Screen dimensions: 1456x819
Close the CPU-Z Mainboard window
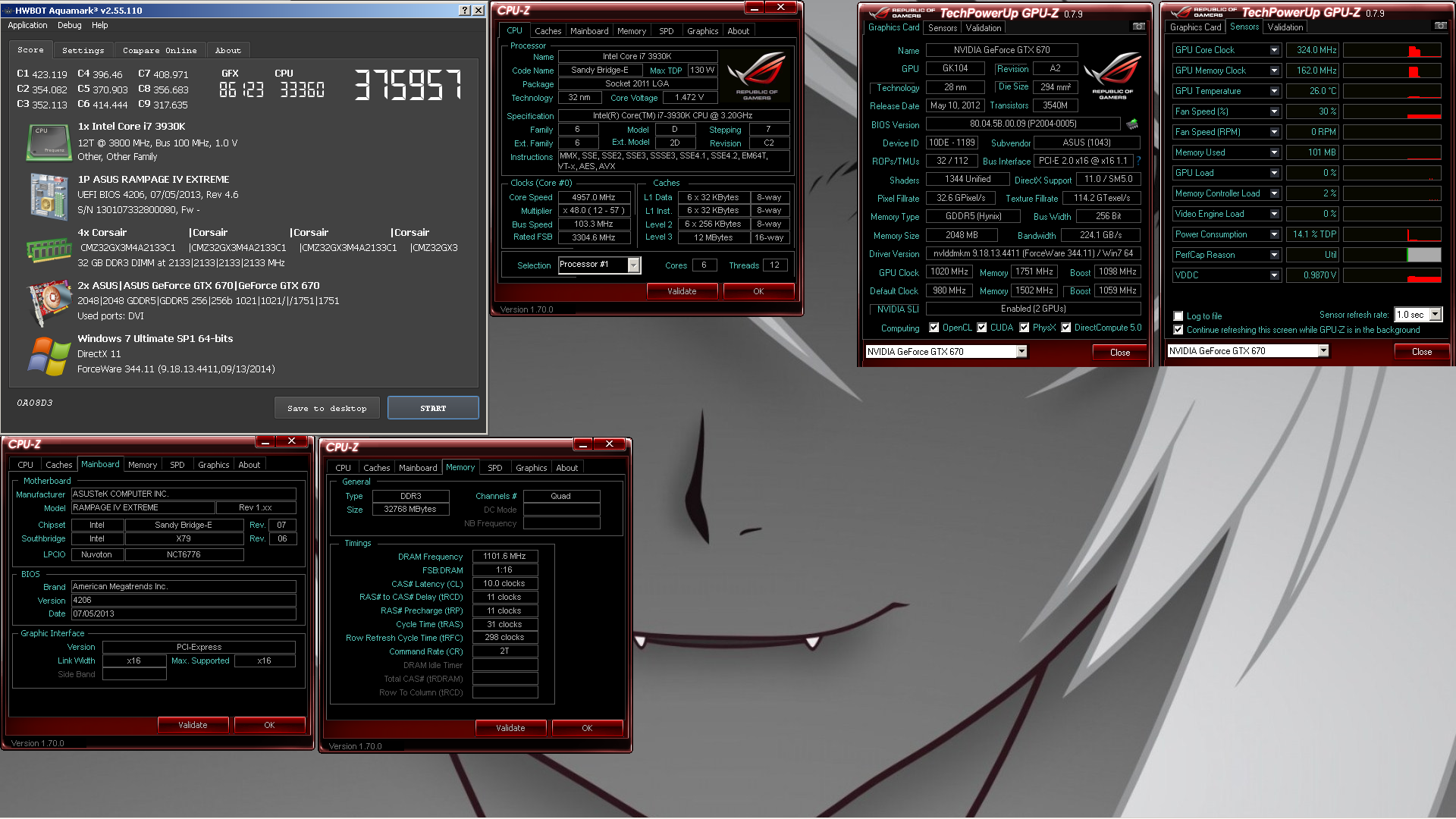click(x=291, y=441)
